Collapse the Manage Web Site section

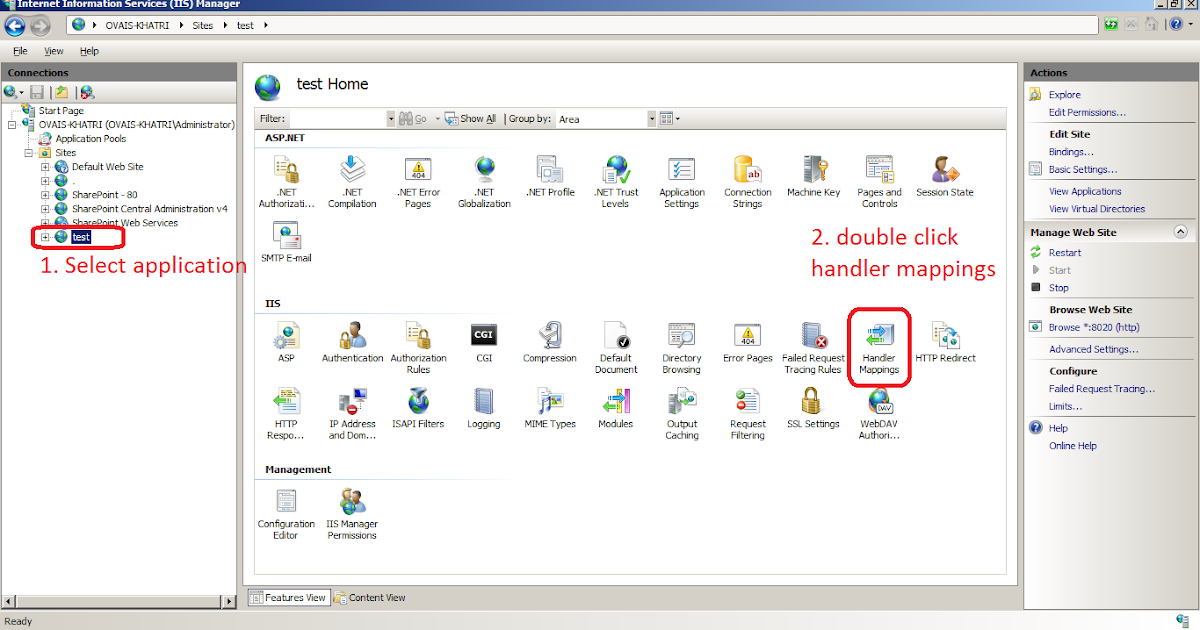click(x=1180, y=231)
